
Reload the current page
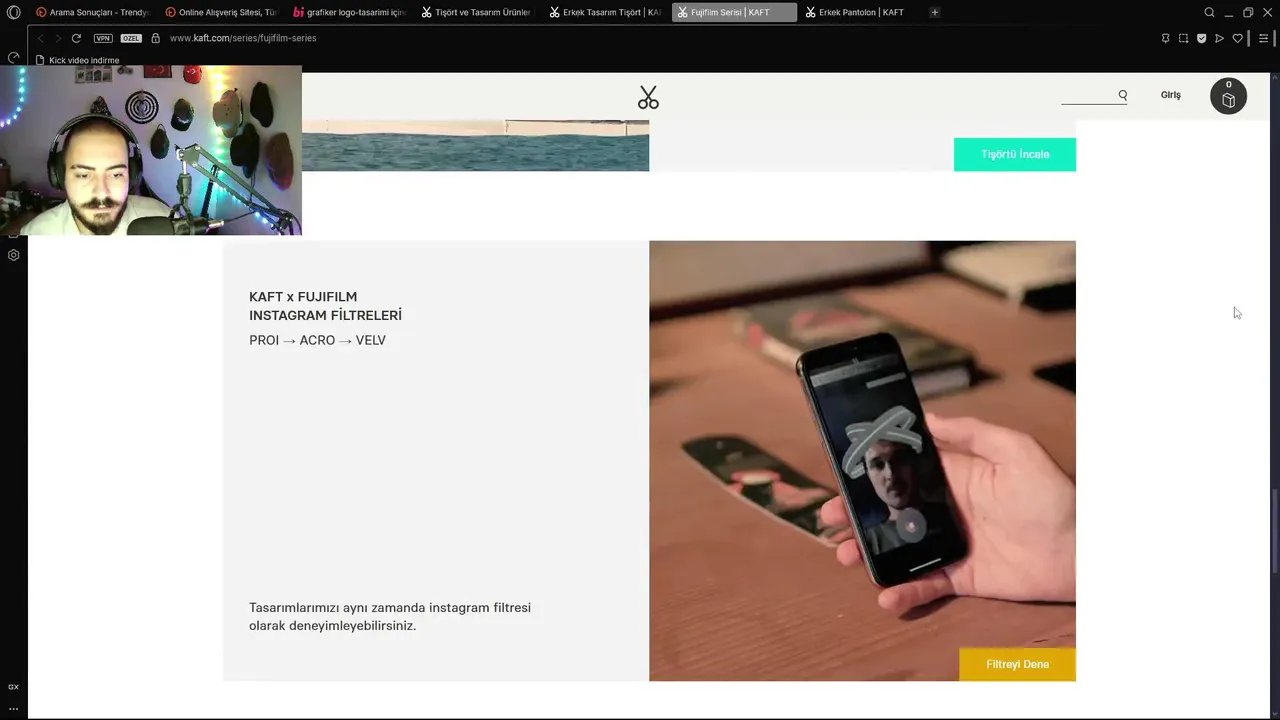coord(76,38)
